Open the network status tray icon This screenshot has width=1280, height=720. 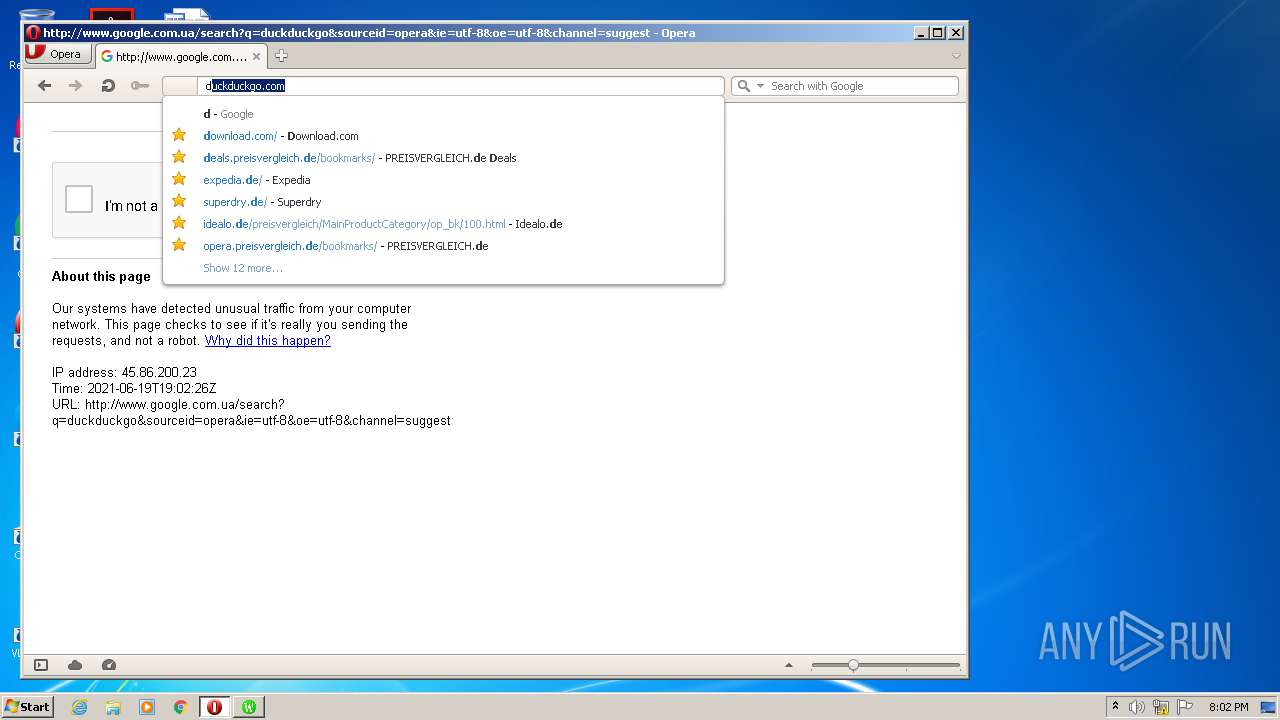coord(1161,707)
